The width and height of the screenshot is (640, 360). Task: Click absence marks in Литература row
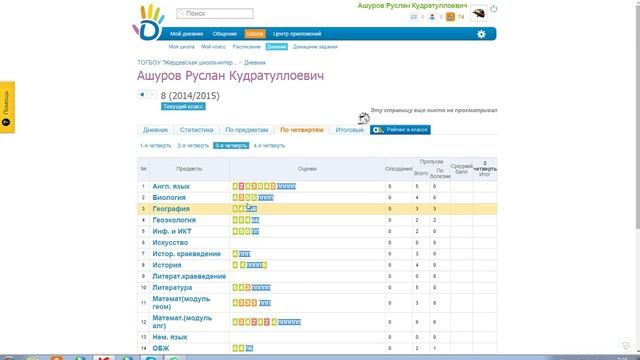261,288
